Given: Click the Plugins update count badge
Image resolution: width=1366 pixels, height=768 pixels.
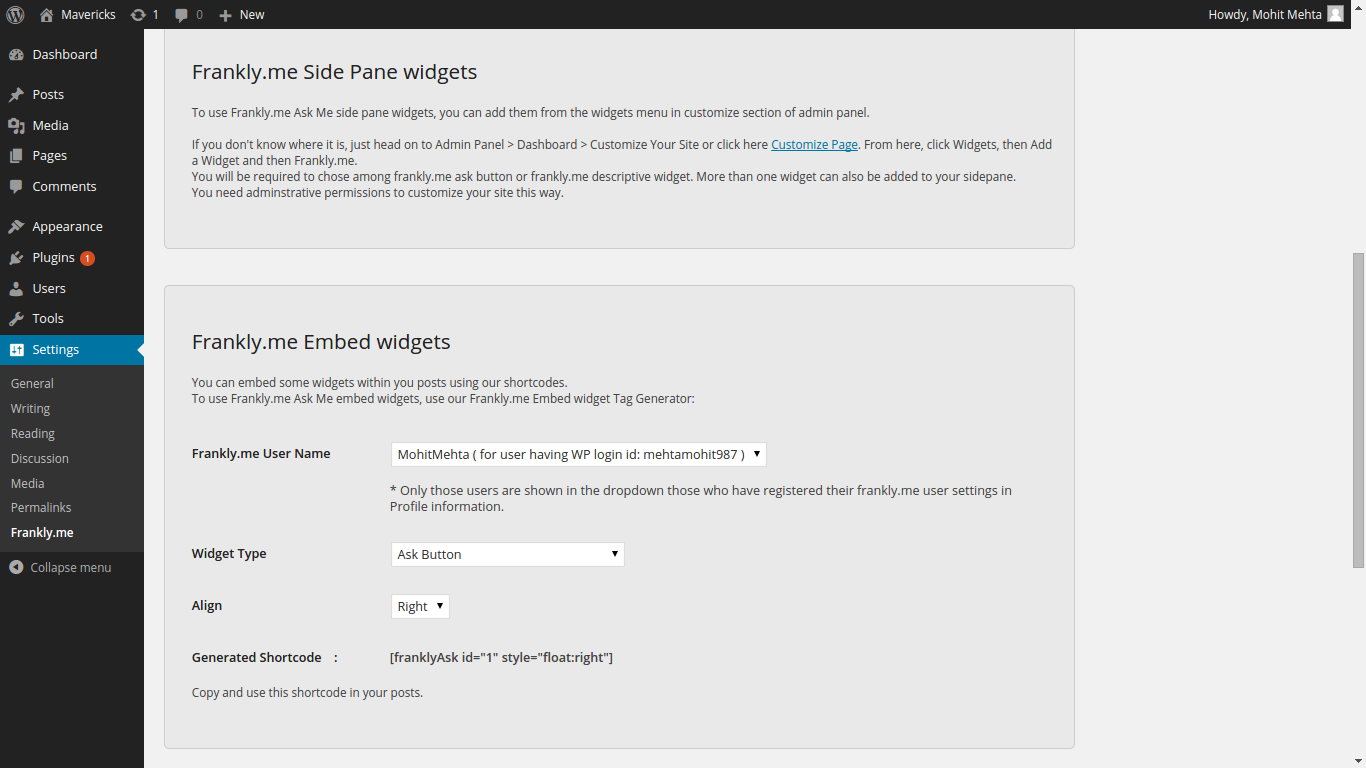Looking at the screenshot, I should (x=87, y=258).
